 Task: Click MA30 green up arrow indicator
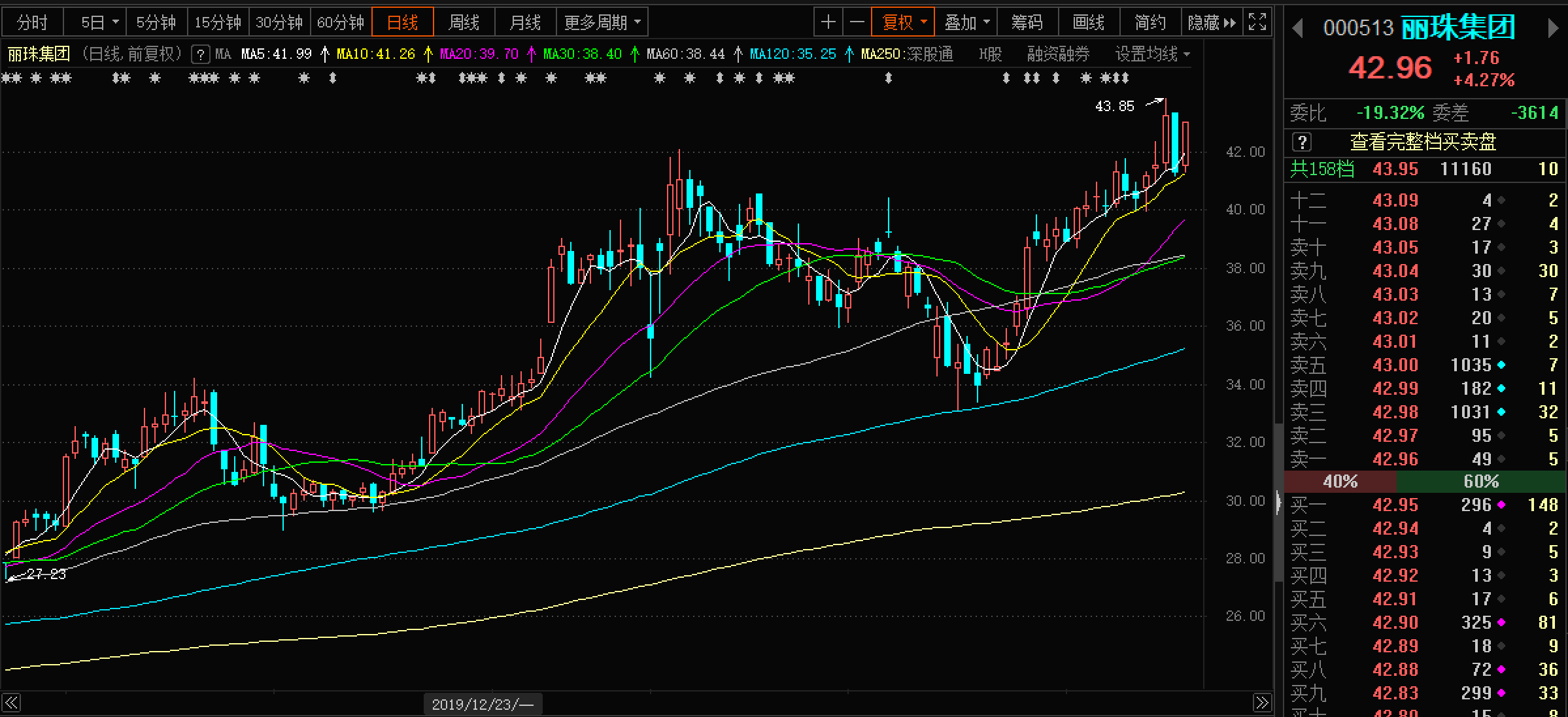634,54
